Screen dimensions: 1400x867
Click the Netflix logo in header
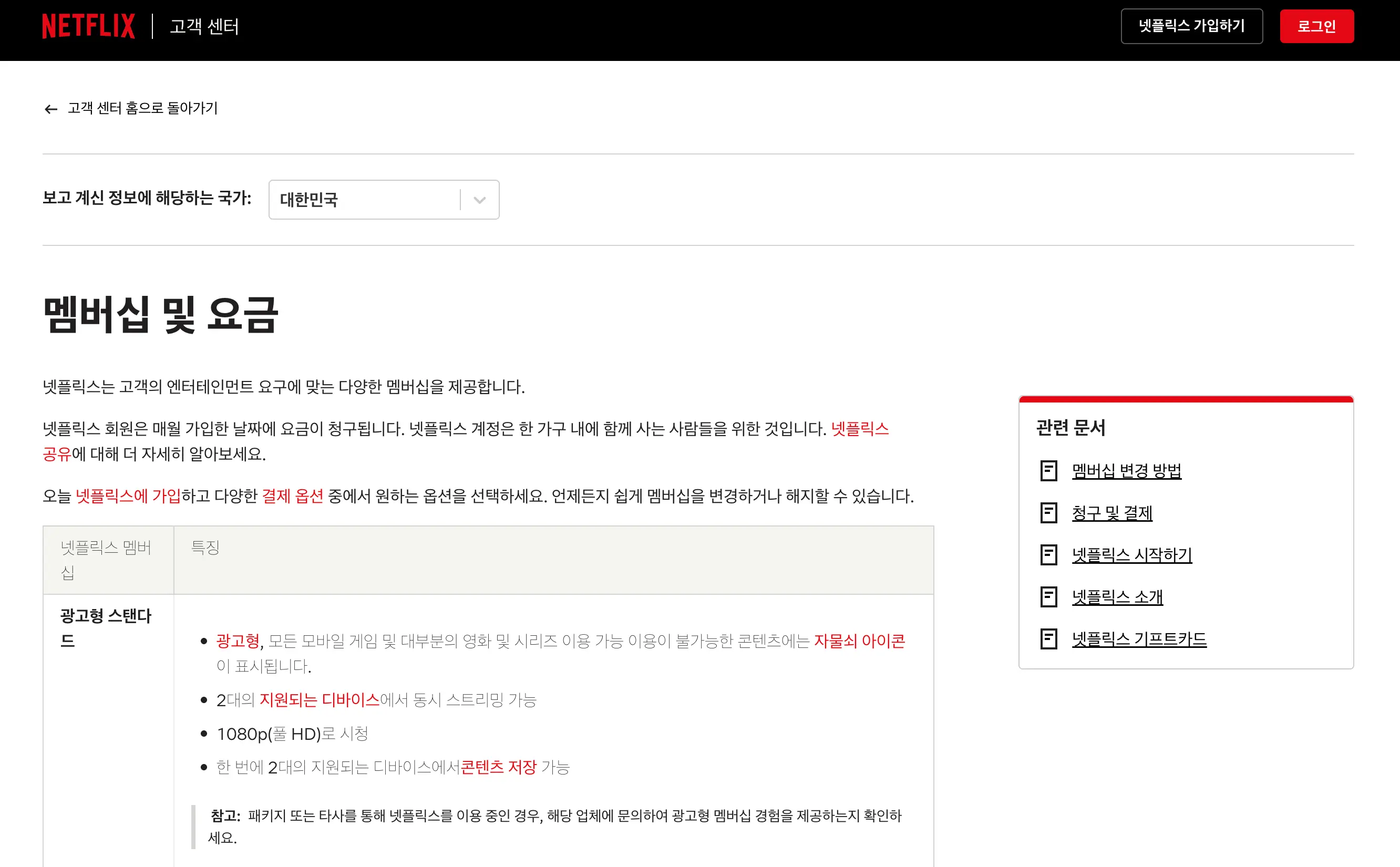click(88, 26)
